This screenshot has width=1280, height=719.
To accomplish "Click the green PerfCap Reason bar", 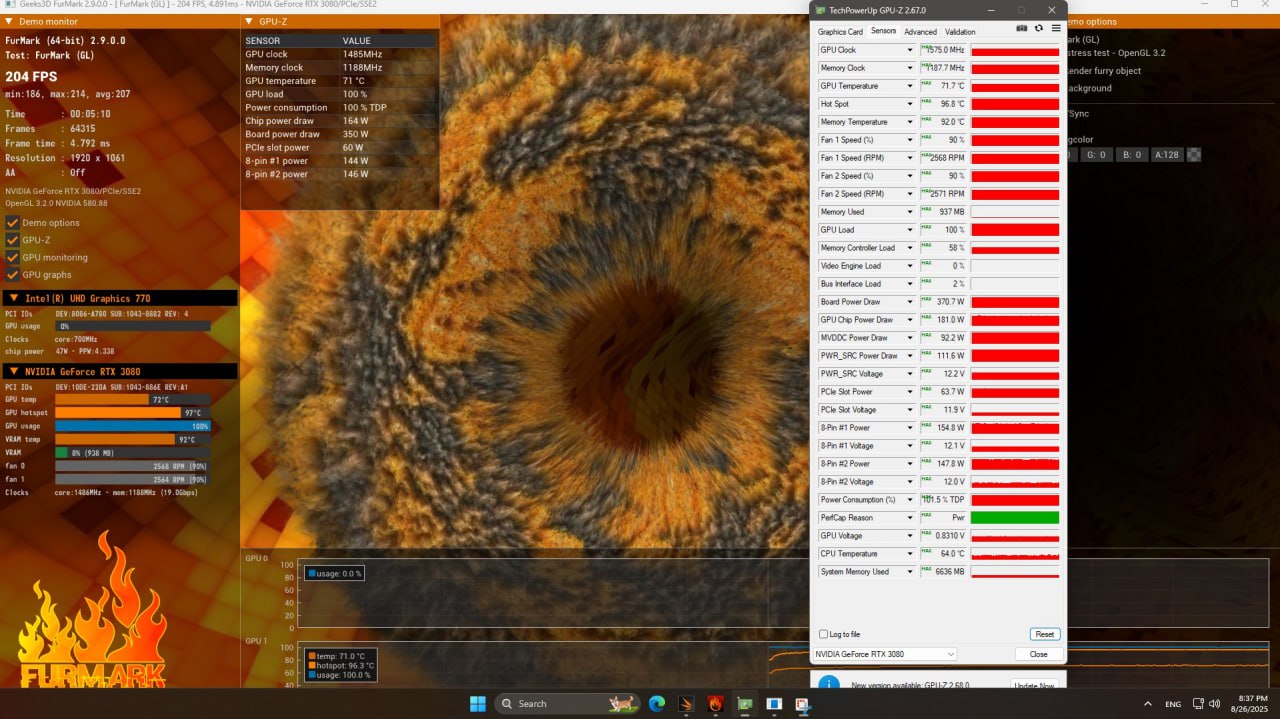I will pyautogui.click(x=1015, y=518).
